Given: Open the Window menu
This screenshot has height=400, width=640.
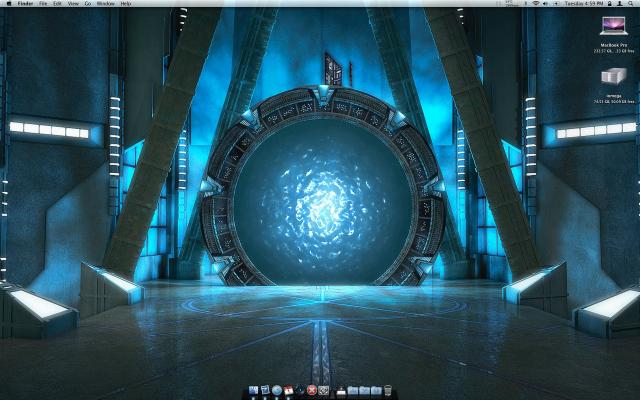Looking at the screenshot, I should pos(106,3).
